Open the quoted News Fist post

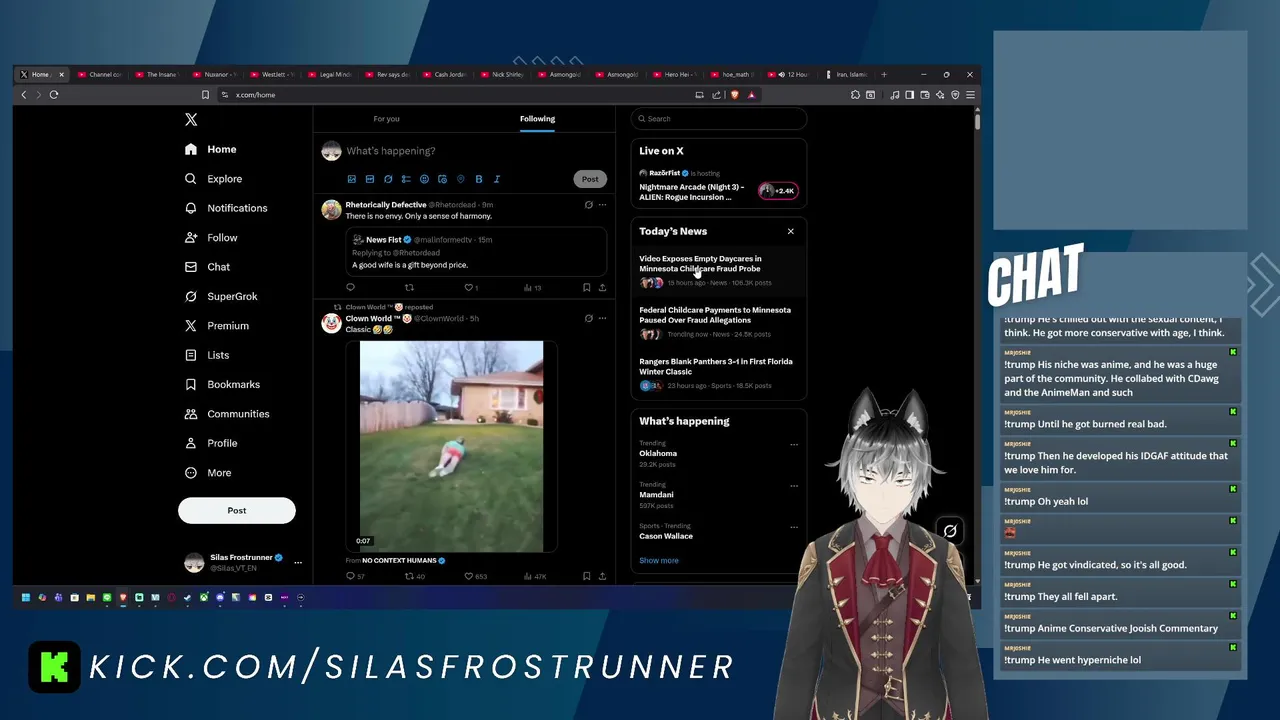coord(476,252)
